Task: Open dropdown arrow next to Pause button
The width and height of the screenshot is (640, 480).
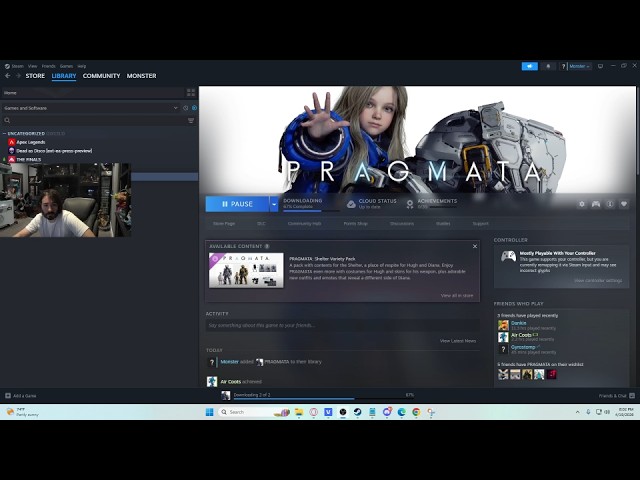Action: [x=274, y=204]
